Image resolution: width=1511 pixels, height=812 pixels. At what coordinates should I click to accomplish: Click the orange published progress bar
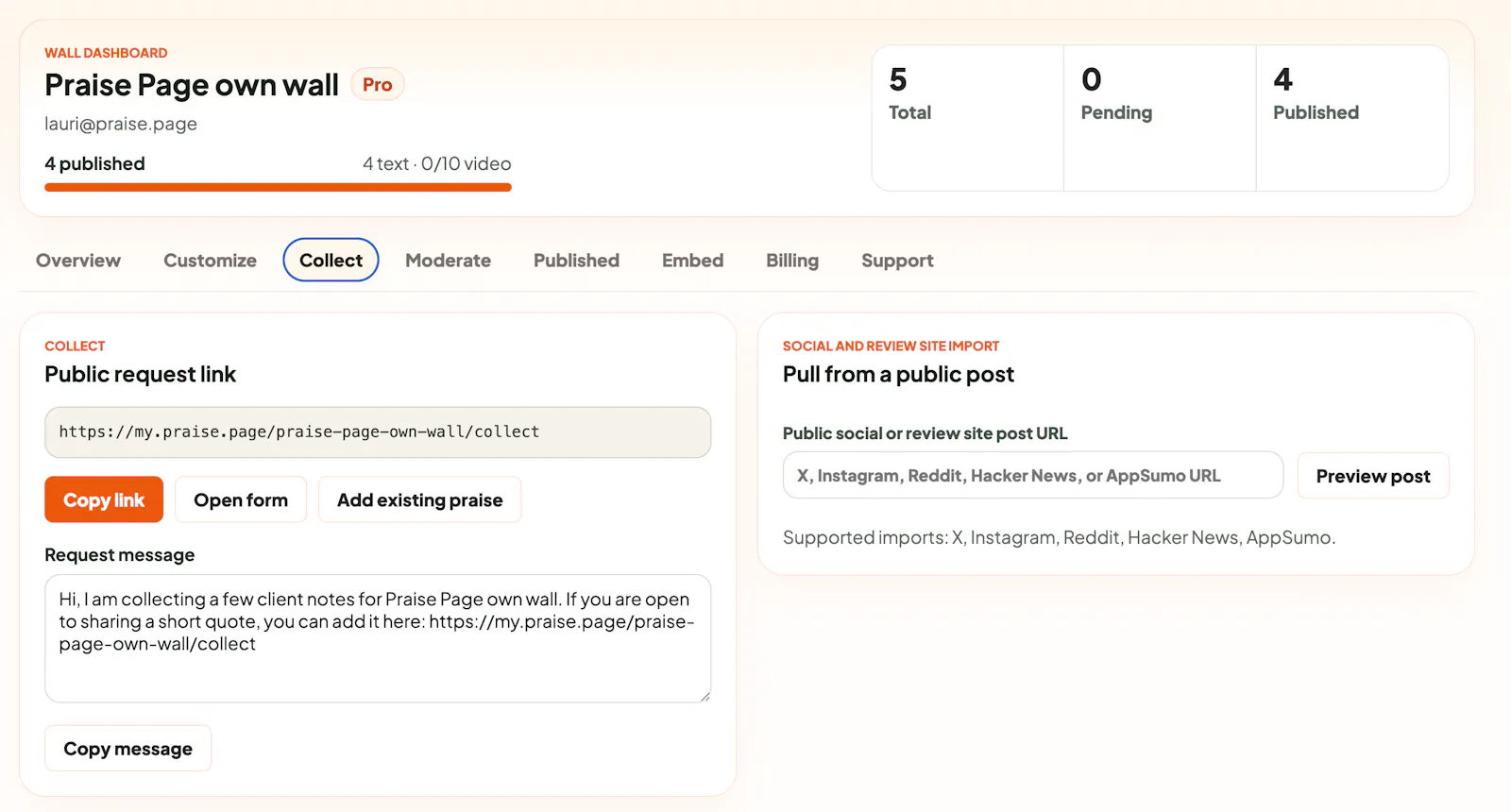pos(278,187)
